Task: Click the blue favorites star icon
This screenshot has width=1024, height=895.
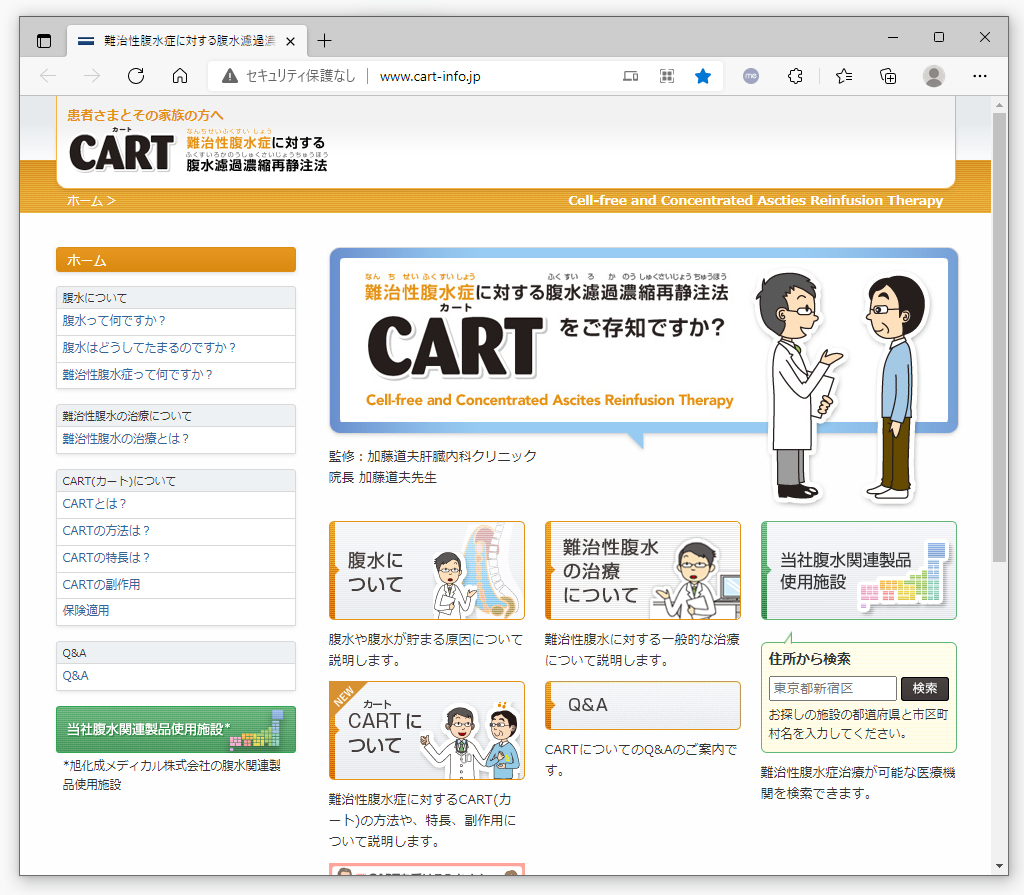Action: (x=703, y=76)
